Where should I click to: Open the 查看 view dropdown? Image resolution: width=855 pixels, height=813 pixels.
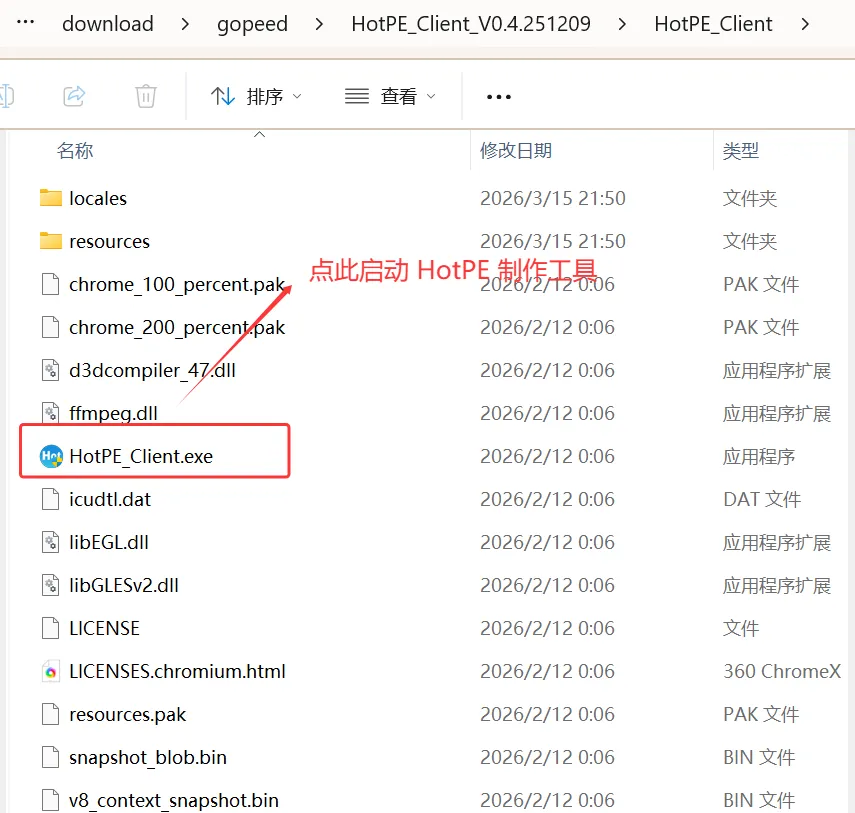(390, 97)
